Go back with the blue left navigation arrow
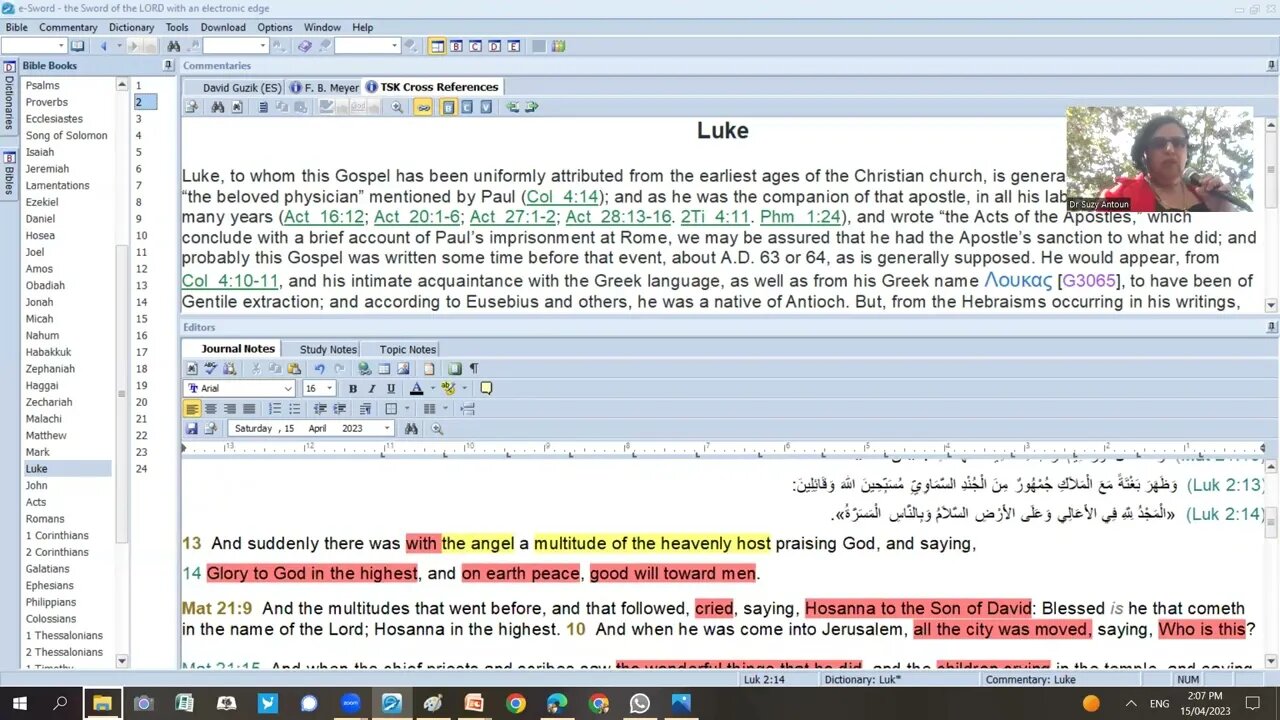Image resolution: width=1280 pixels, height=720 pixels. (x=104, y=46)
